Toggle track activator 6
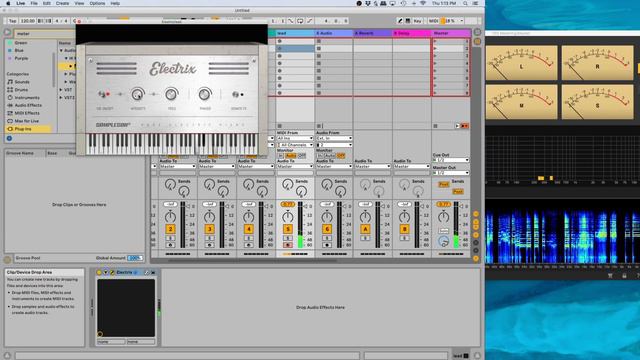Image resolution: width=640 pixels, height=360 pixels. click(327, 229)
